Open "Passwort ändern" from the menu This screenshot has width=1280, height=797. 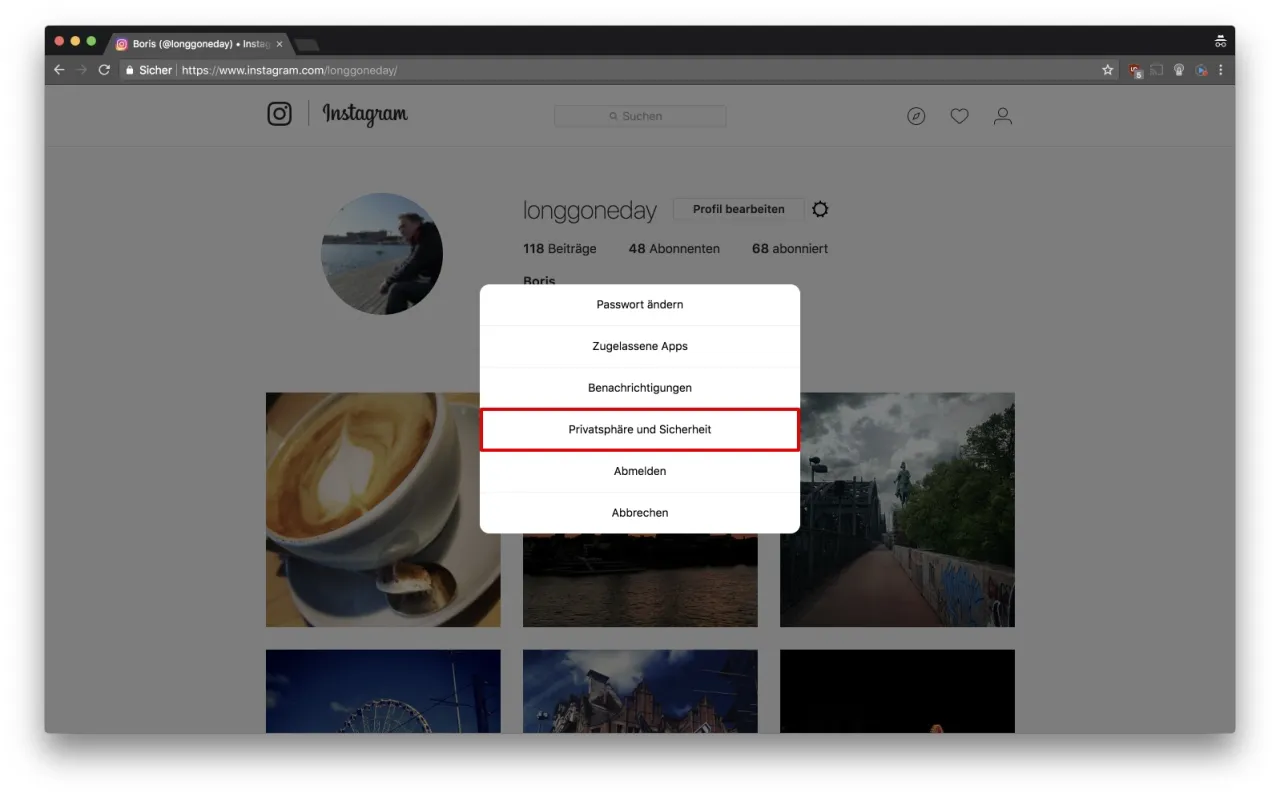tap(640, 304)
